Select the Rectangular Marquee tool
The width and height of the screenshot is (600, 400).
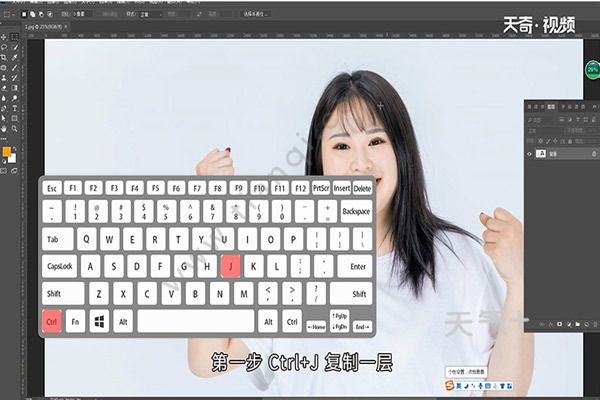click(15, 37)
